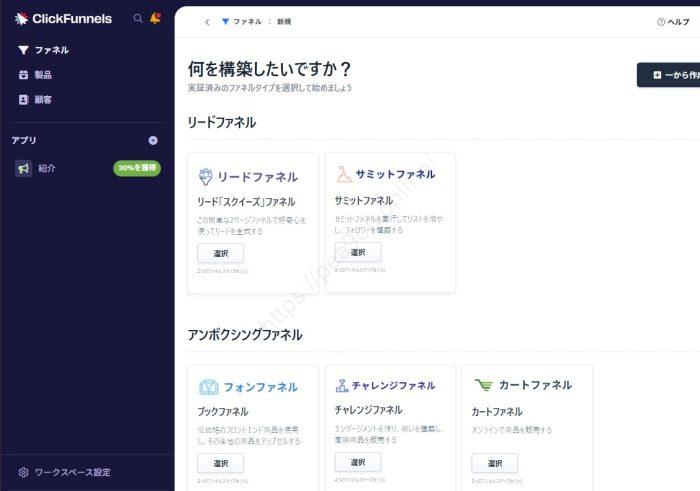The height and width of the screenshot is (491, 700).
Task: Click the lead funnel magnet icon
Action: coord(206,177)
